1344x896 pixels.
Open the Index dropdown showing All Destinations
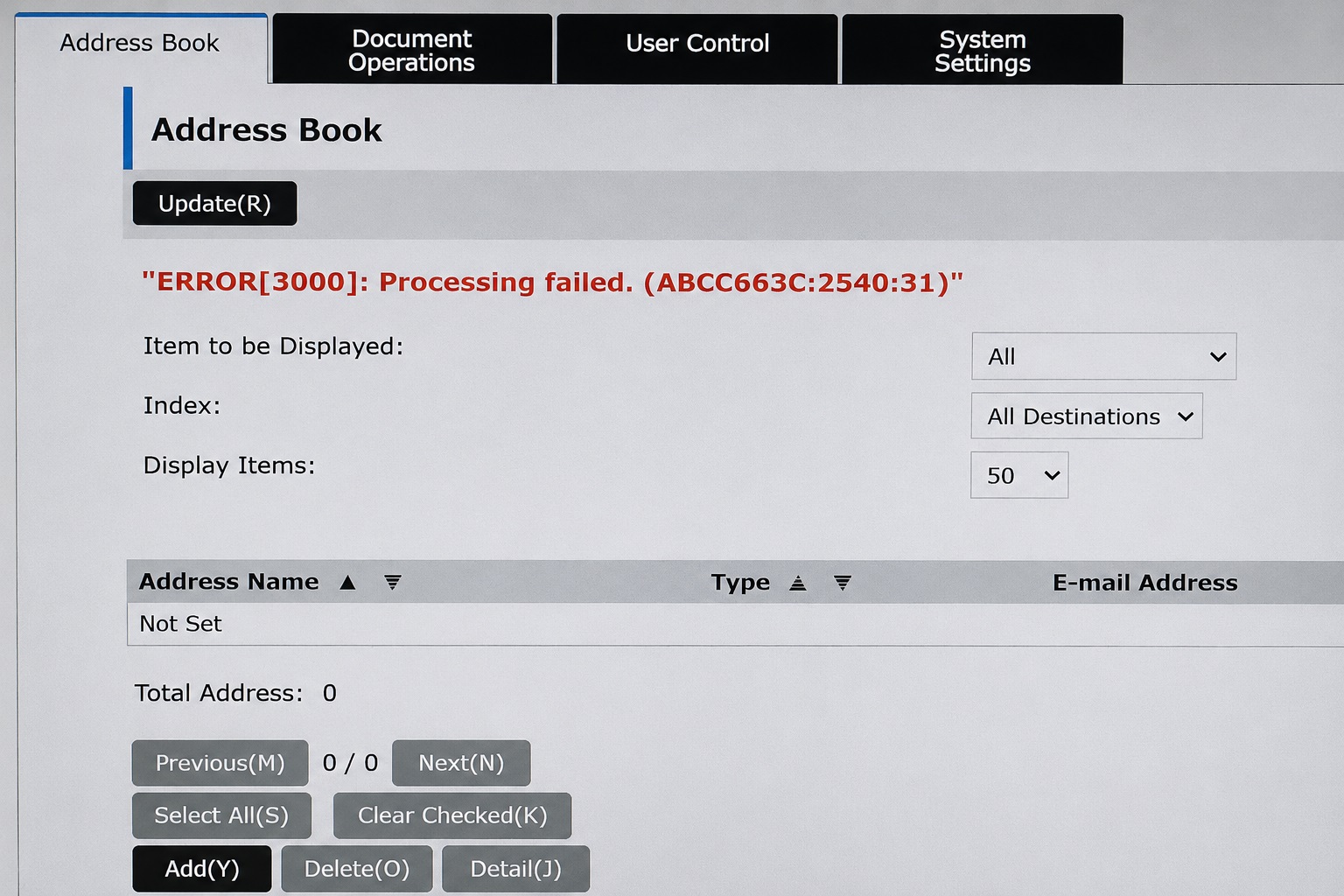pyautogui.click(x=1087, y=416)
